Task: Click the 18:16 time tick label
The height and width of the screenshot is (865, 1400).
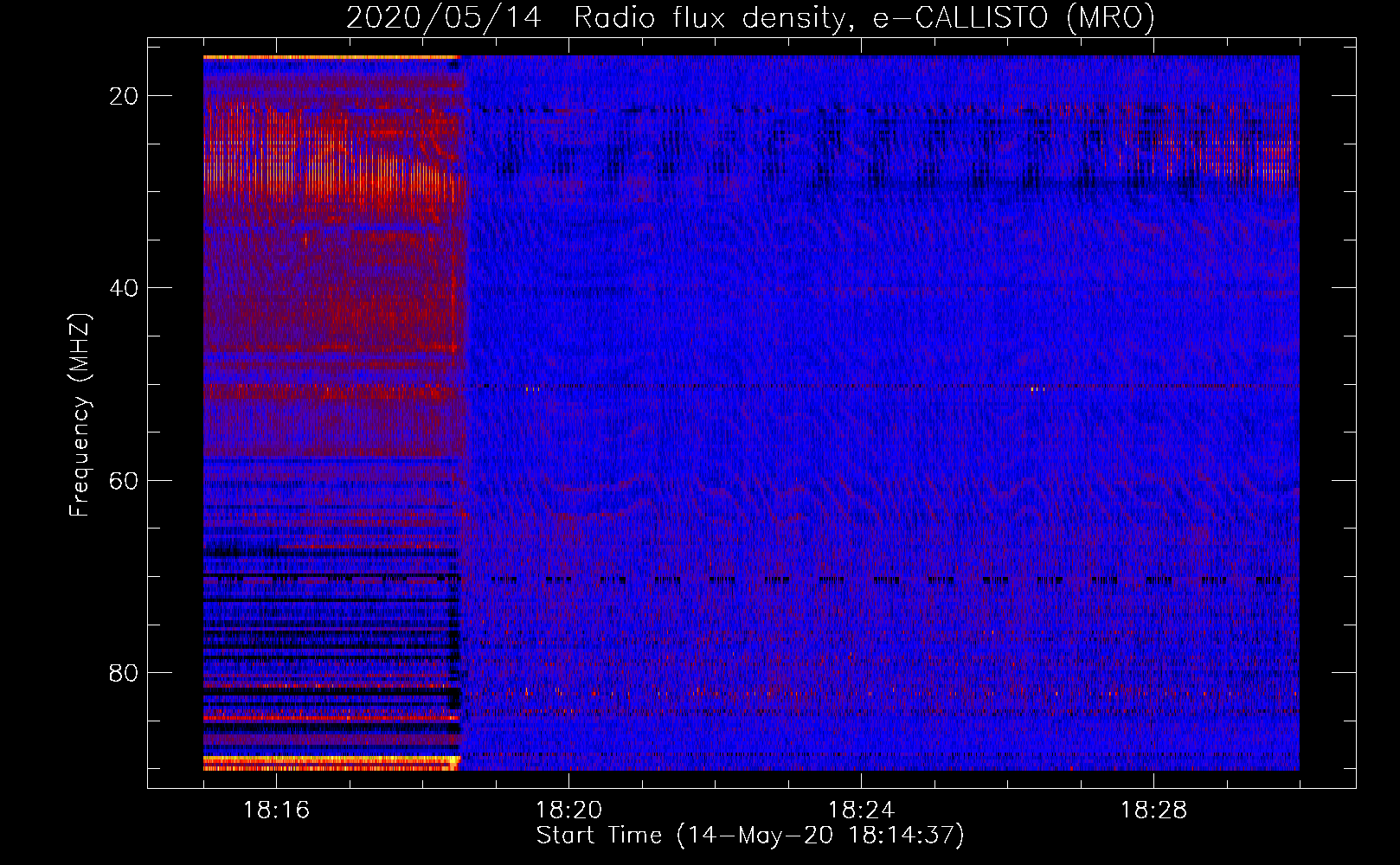Action: tap(276, 811)
